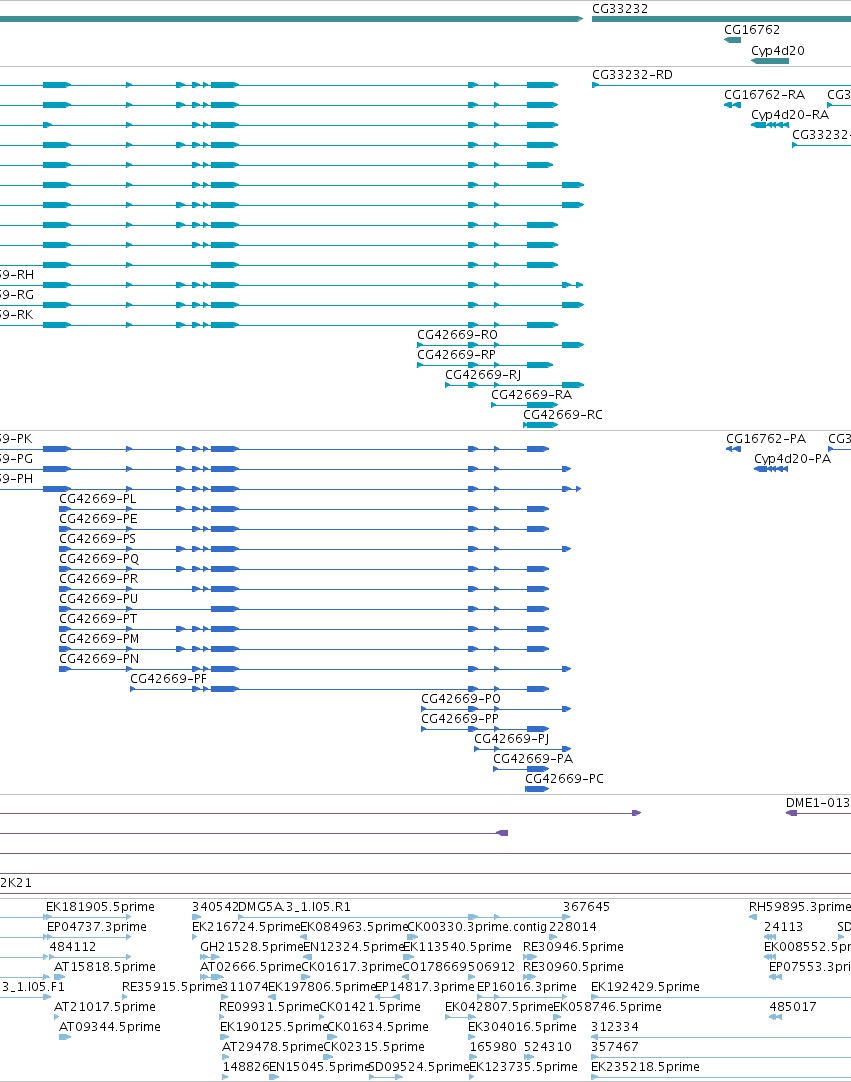
Task: Click the CG16762-PA protein label
Action: pos(765,439)
